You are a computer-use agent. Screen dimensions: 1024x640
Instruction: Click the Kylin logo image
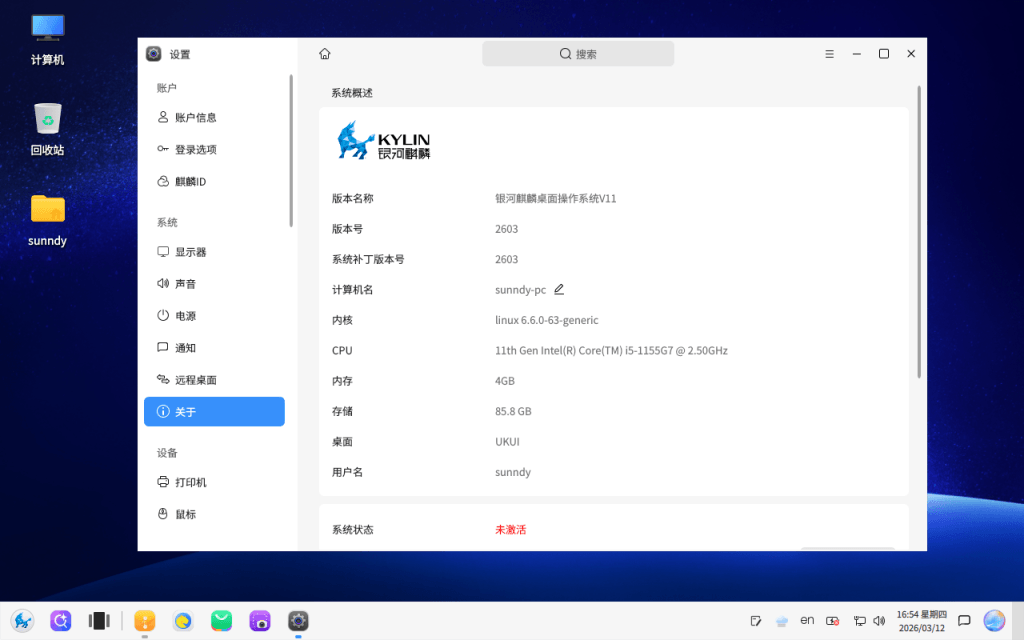coord(384,140)
